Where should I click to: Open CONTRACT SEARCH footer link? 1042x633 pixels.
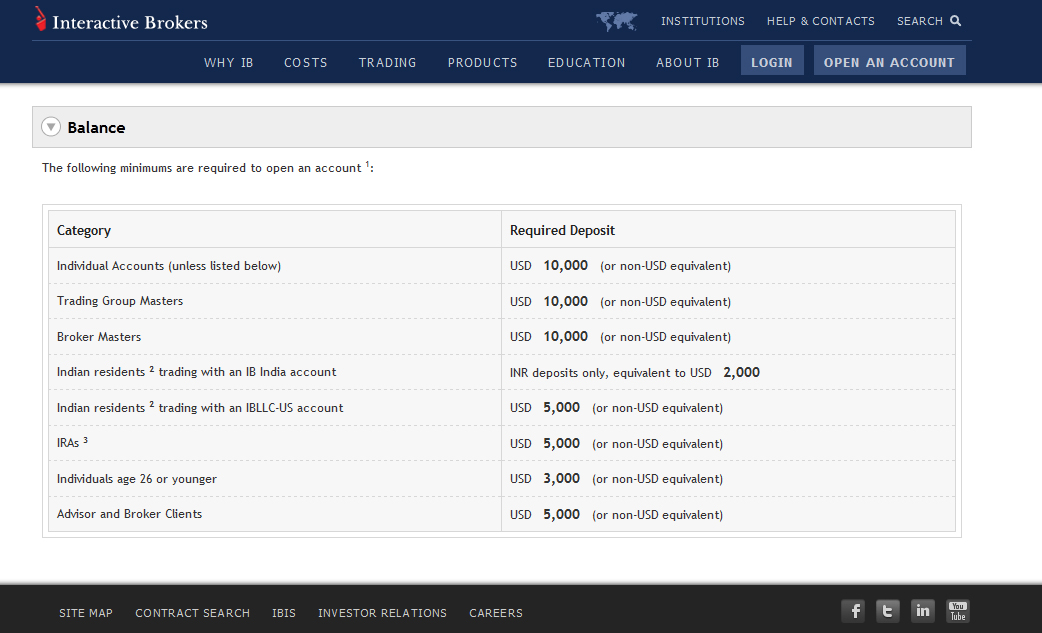(193, 613)
